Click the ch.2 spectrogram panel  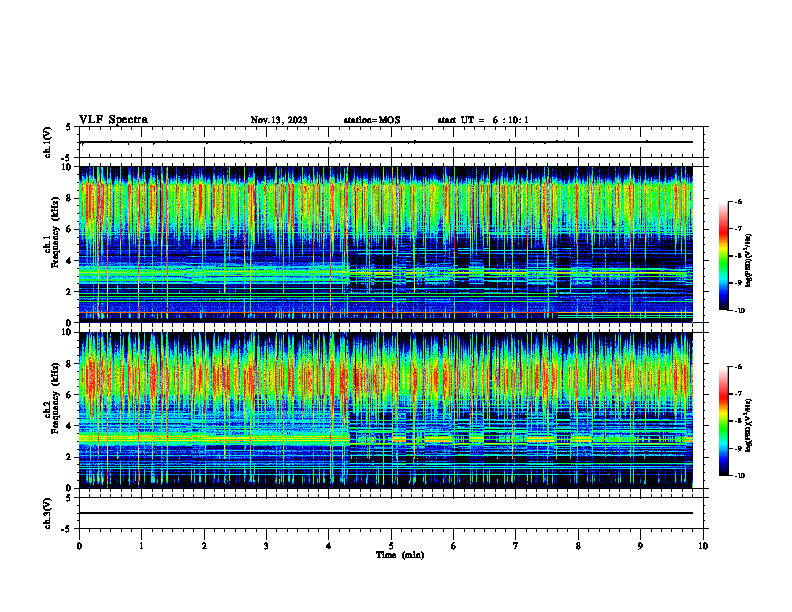click(x=386, y=410)
